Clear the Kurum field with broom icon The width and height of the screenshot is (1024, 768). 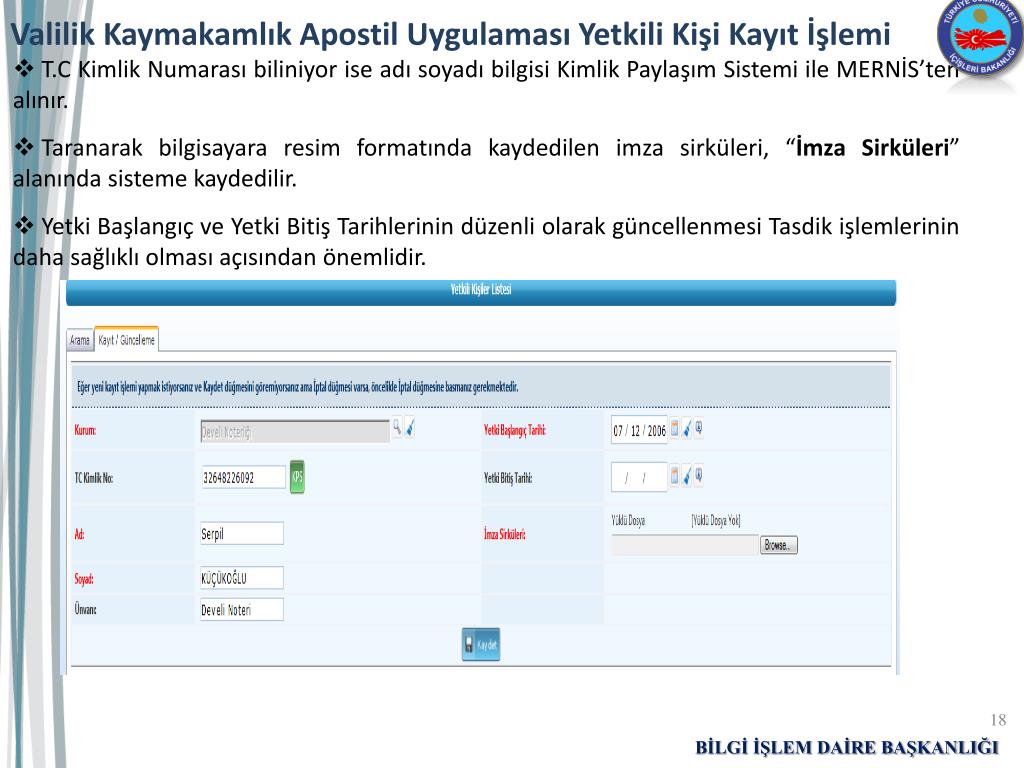pyautogui.click(x=409, y=428)
